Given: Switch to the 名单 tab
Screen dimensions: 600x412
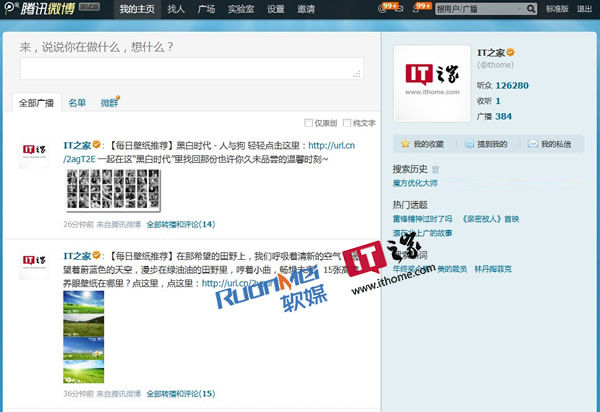Looking at the screenshot, I should click(x=77, y=103).
